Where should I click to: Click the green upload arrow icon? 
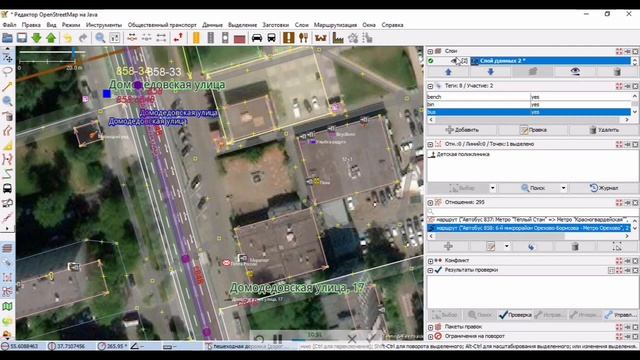click(x=51, y=38)
